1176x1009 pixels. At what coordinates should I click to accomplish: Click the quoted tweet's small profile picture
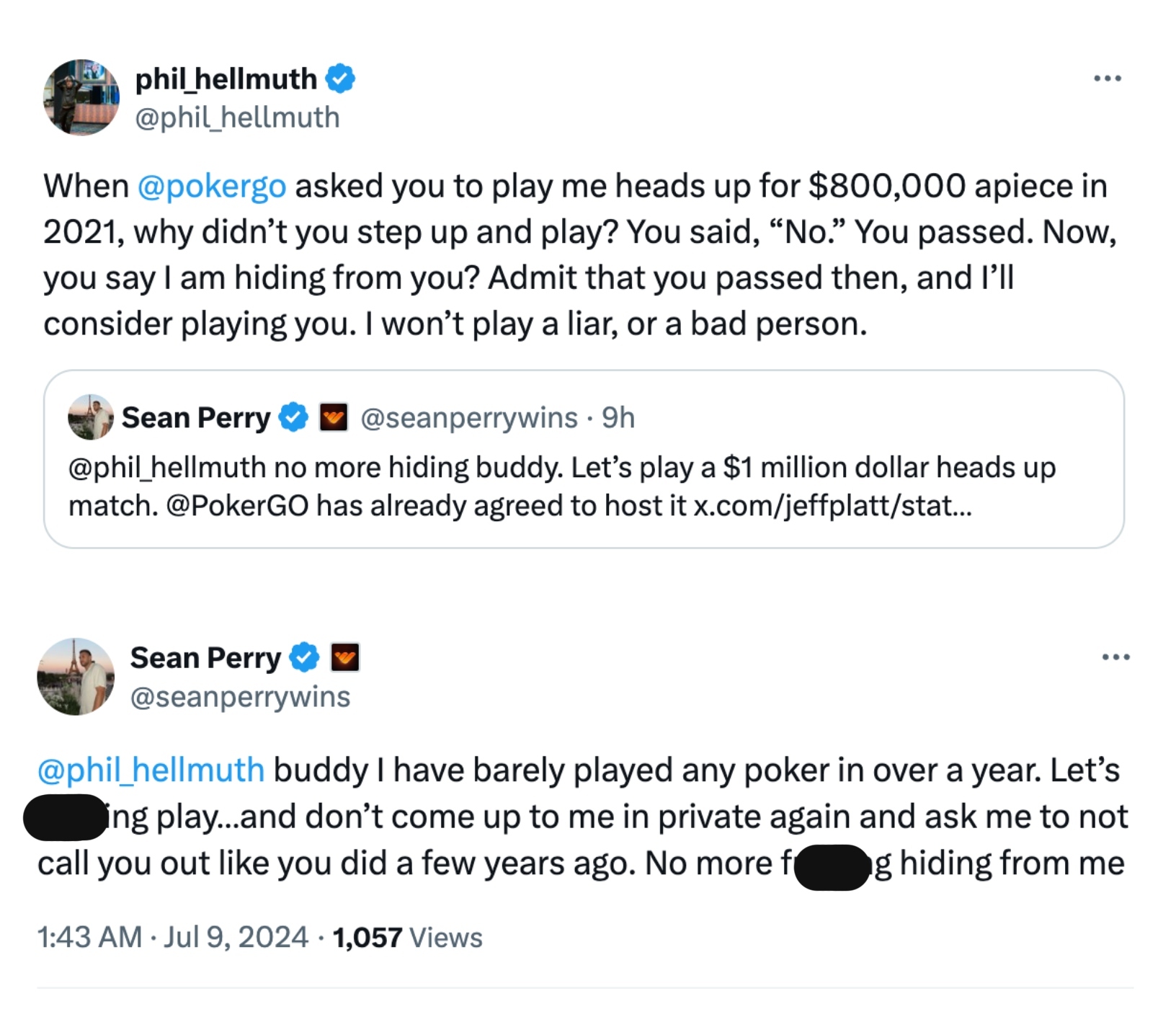tap(90, 417)
